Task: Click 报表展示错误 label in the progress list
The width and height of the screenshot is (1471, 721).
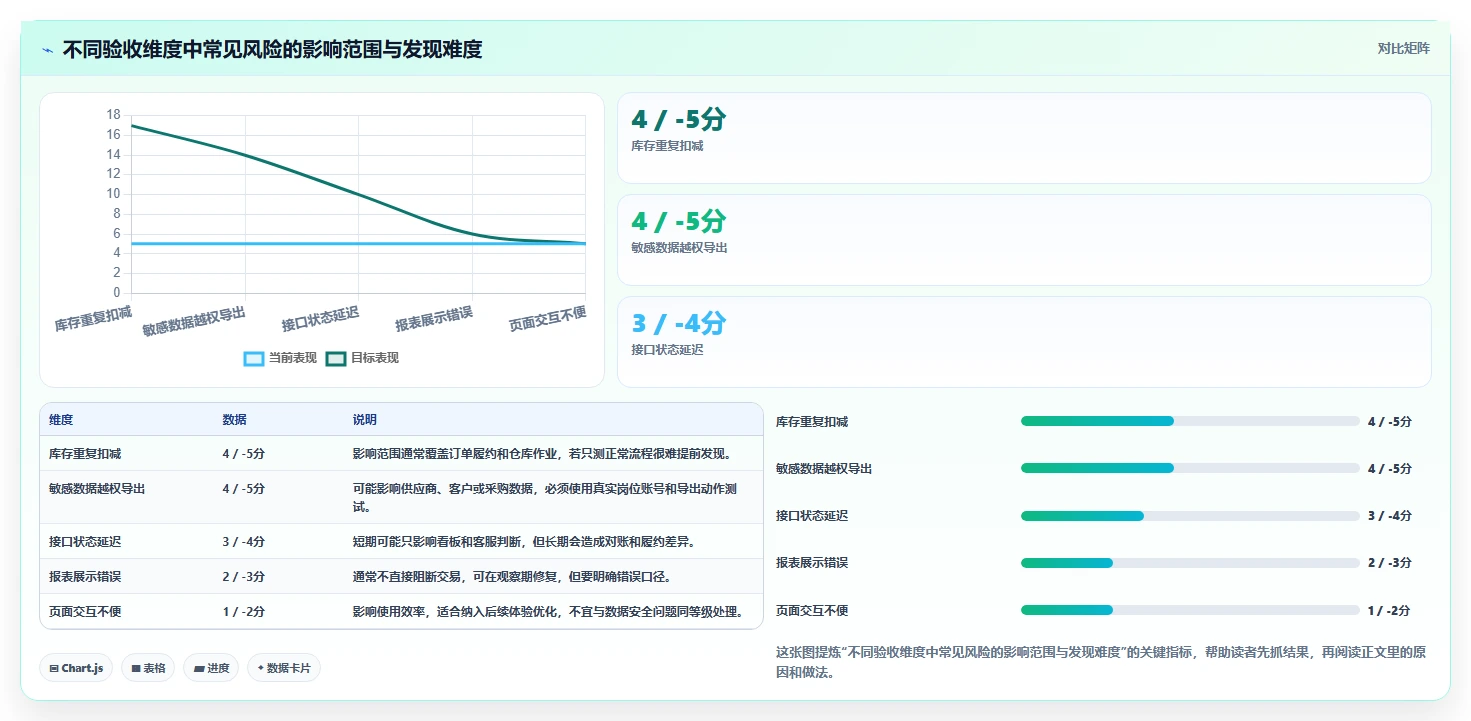Action: 812,563
